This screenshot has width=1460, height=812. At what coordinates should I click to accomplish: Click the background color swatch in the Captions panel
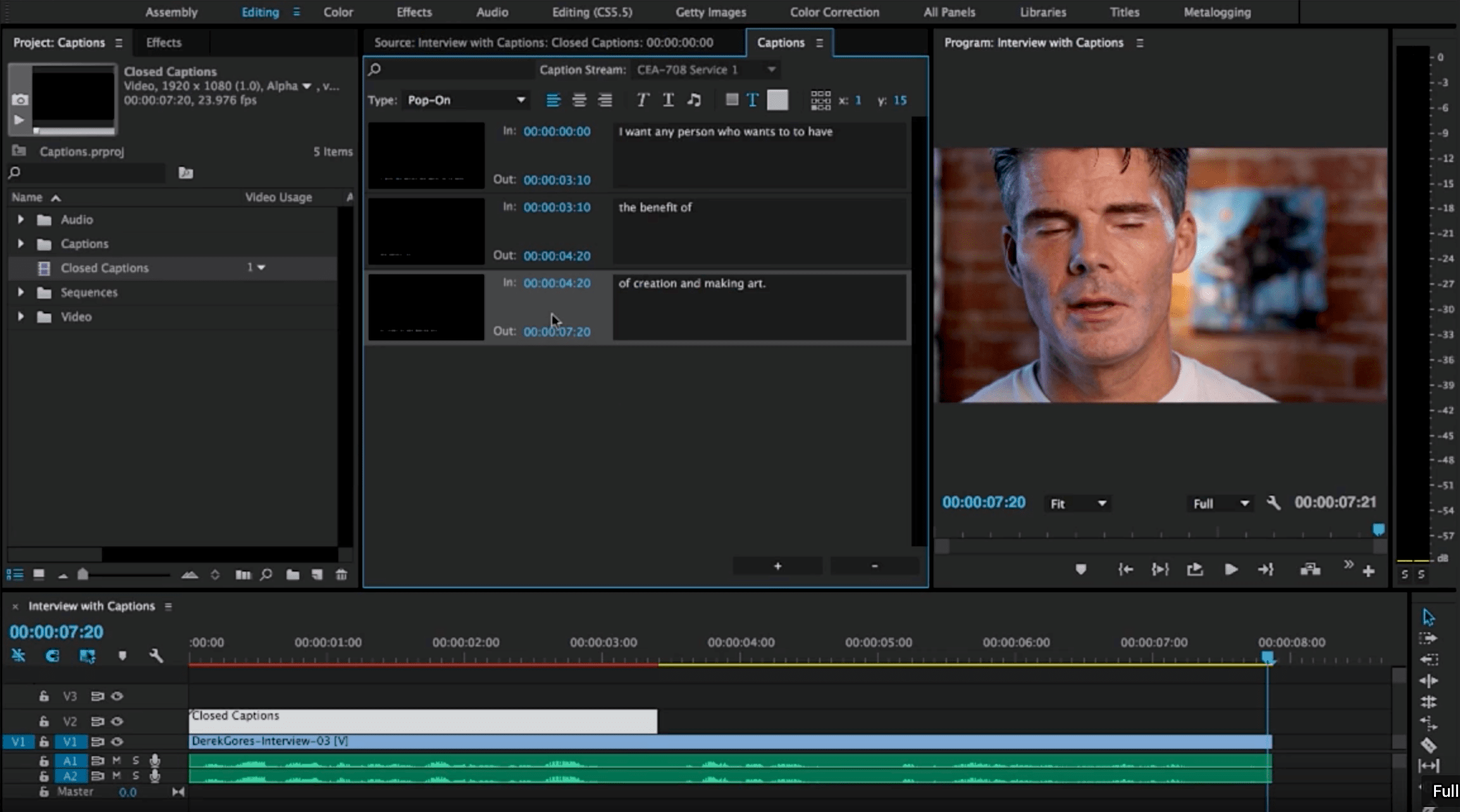(x=777, y=100)
